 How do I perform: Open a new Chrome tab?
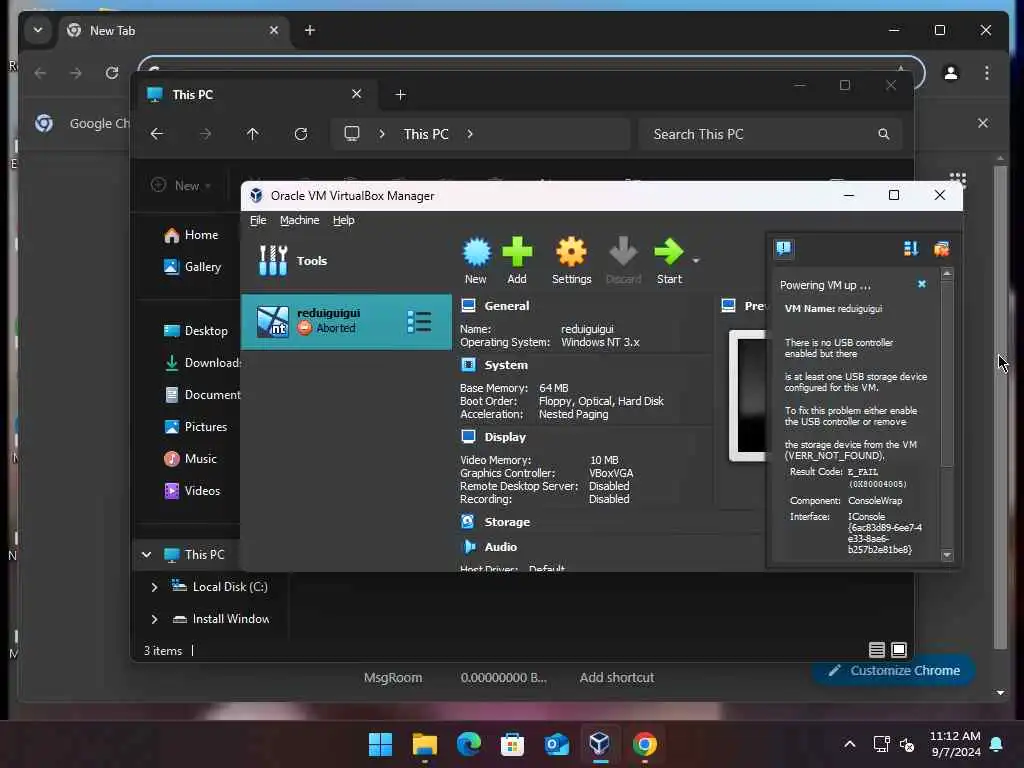310,30
